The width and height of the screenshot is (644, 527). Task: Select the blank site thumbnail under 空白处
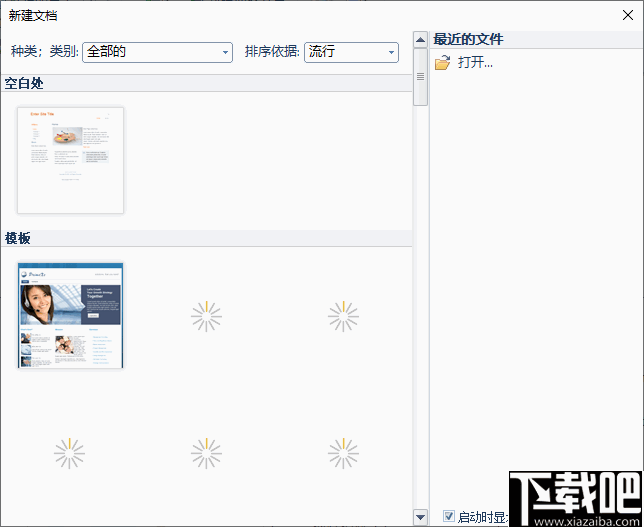pos(70,160)
